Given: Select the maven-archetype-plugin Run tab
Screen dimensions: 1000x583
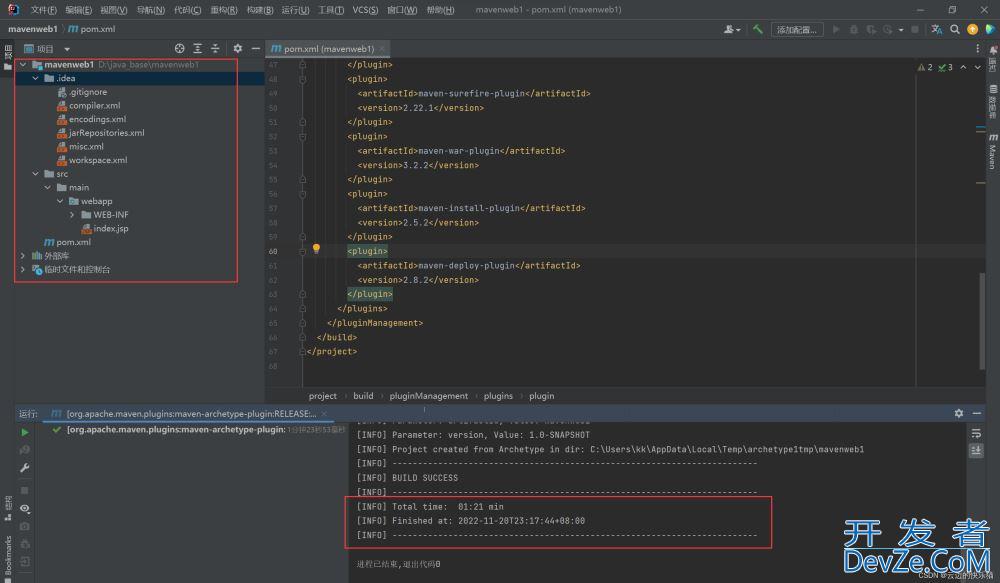Looking at the screenshot, I should coord(191,413).
